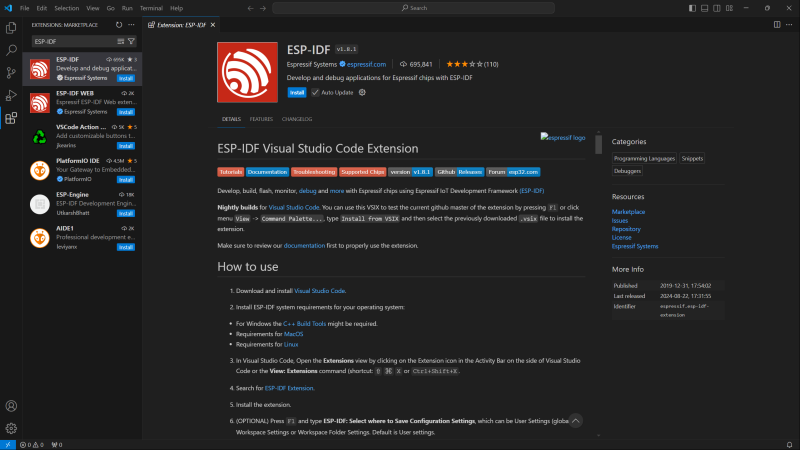The image size is (800, 450).
Task: Open the Tutorials badge
Action: point(231,172)
